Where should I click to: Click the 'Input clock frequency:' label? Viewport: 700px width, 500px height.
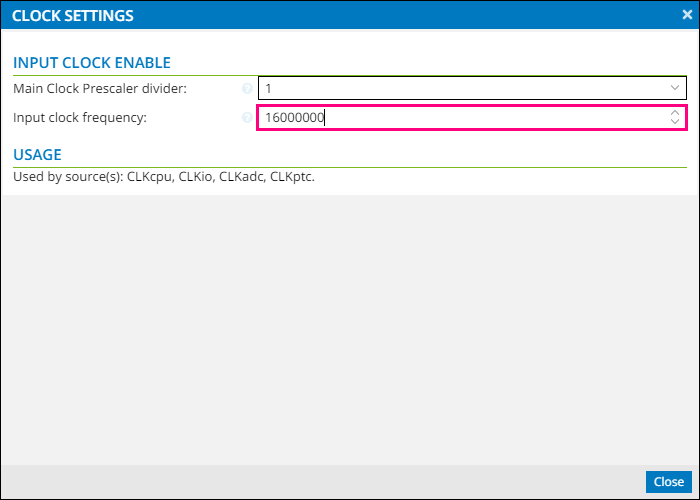80,117
